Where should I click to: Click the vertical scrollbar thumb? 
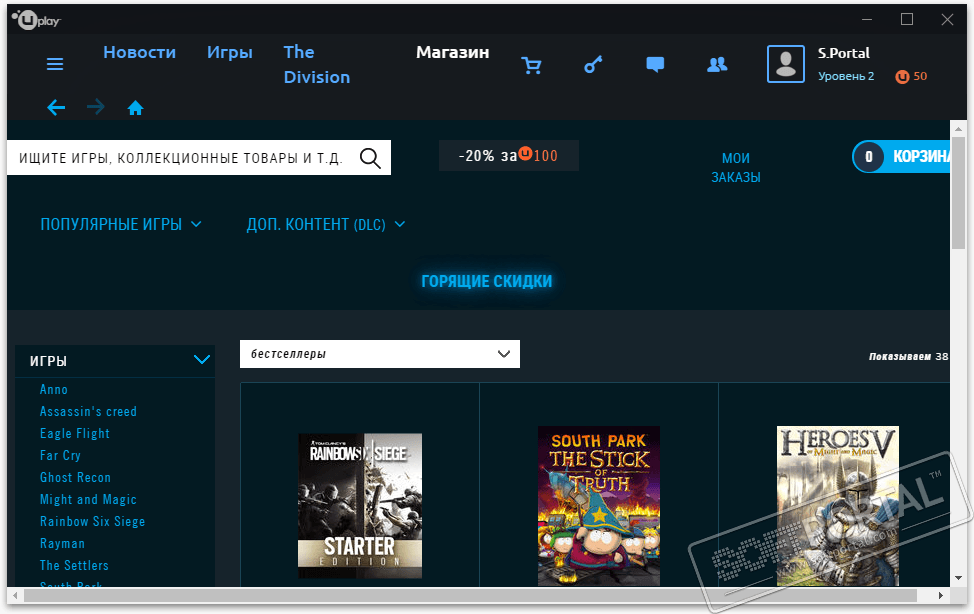tap(958, 193)
